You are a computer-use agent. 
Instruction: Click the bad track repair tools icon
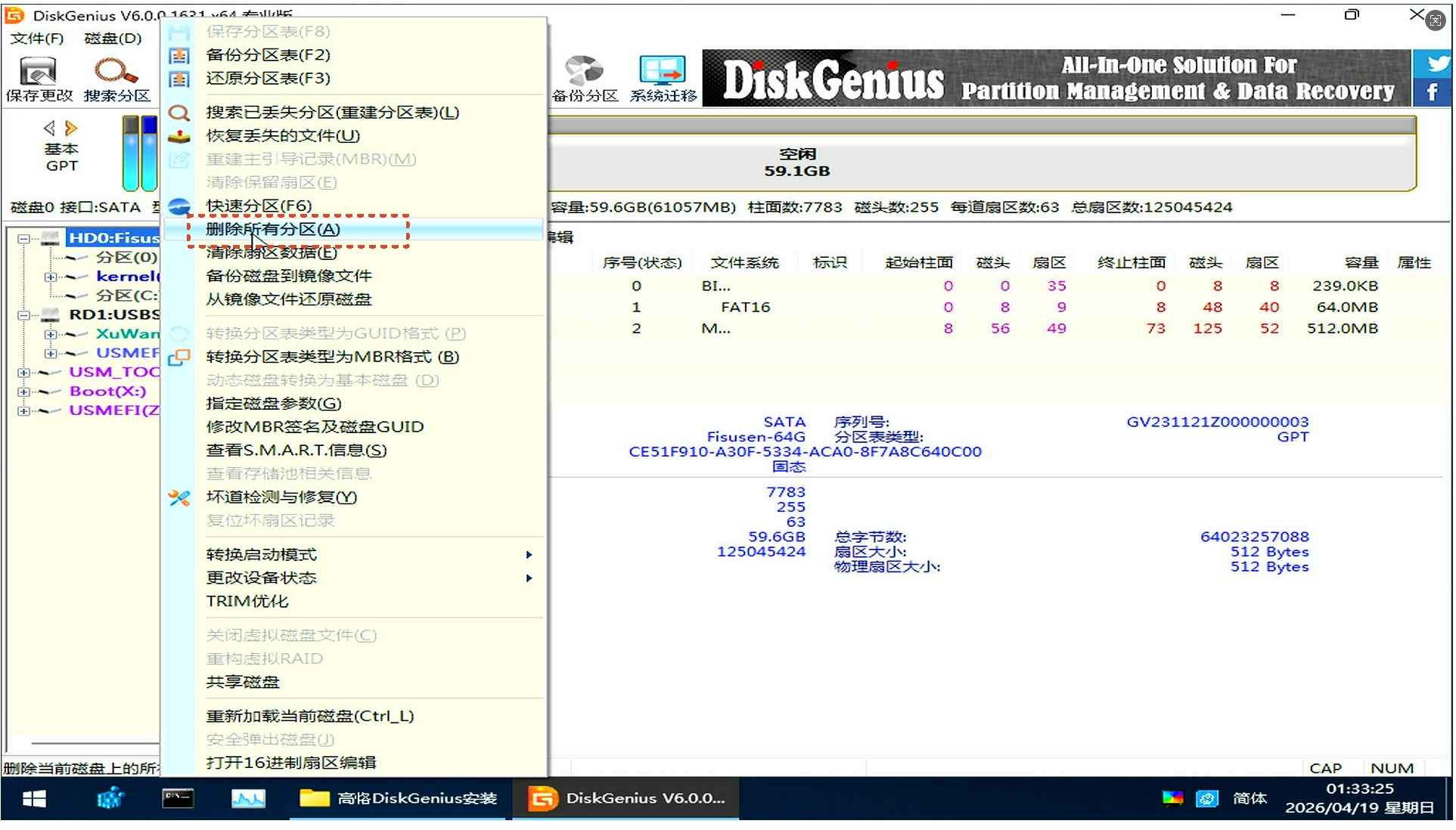click(x=179, y=497)
